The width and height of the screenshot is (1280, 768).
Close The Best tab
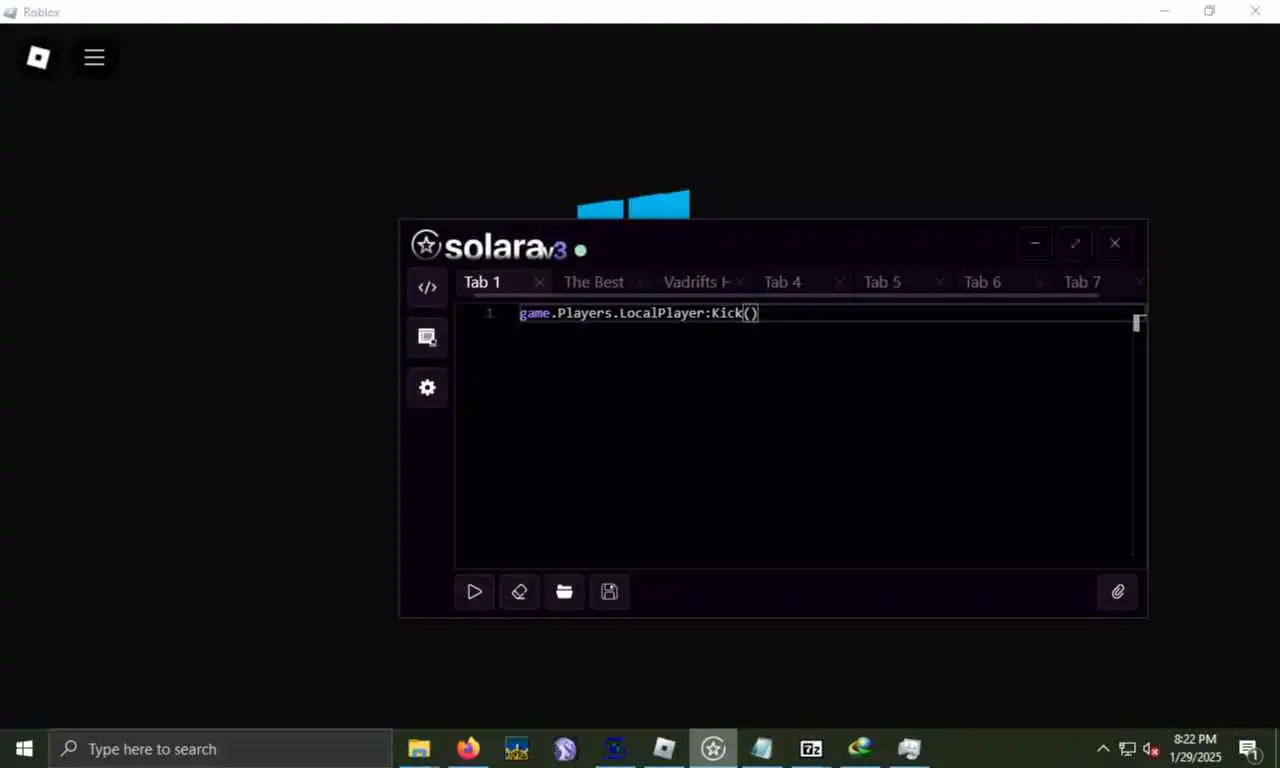click(x=639, y=283)
